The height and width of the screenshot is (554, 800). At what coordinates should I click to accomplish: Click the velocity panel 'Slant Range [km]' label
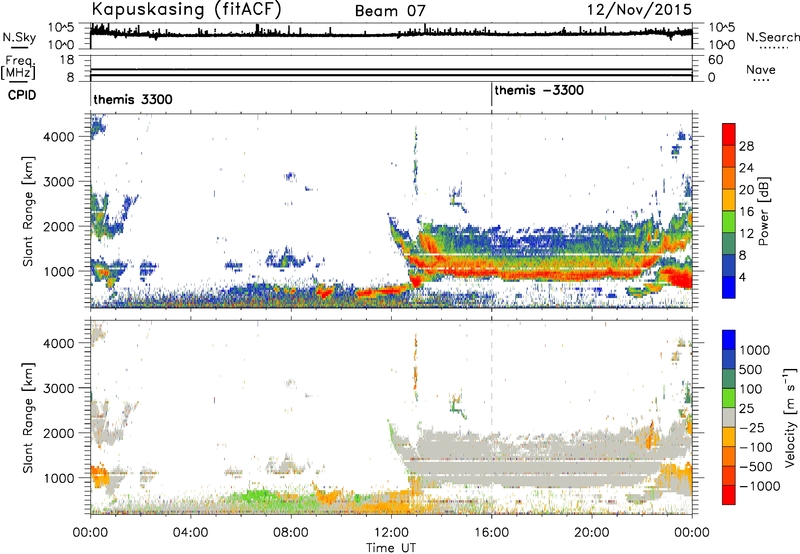click(x=28, y=418)
